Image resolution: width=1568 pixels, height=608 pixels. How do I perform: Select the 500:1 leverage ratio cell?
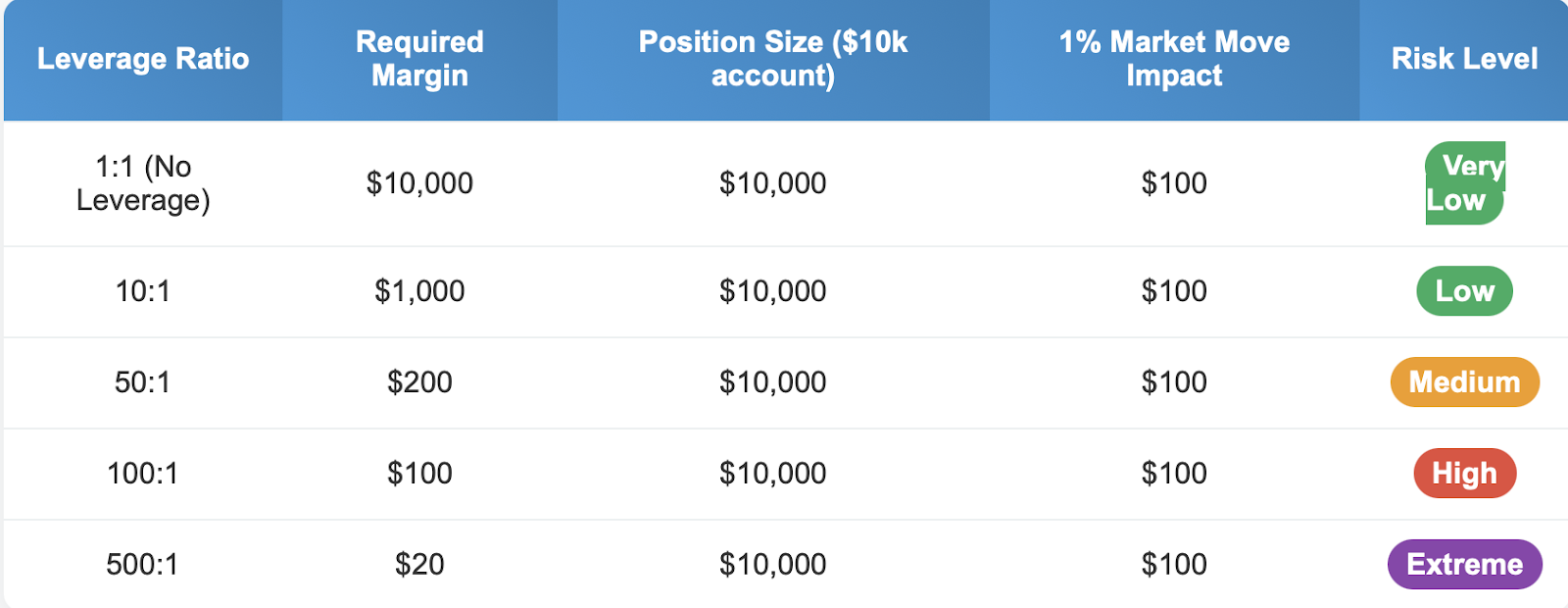[x=143, y=565]
